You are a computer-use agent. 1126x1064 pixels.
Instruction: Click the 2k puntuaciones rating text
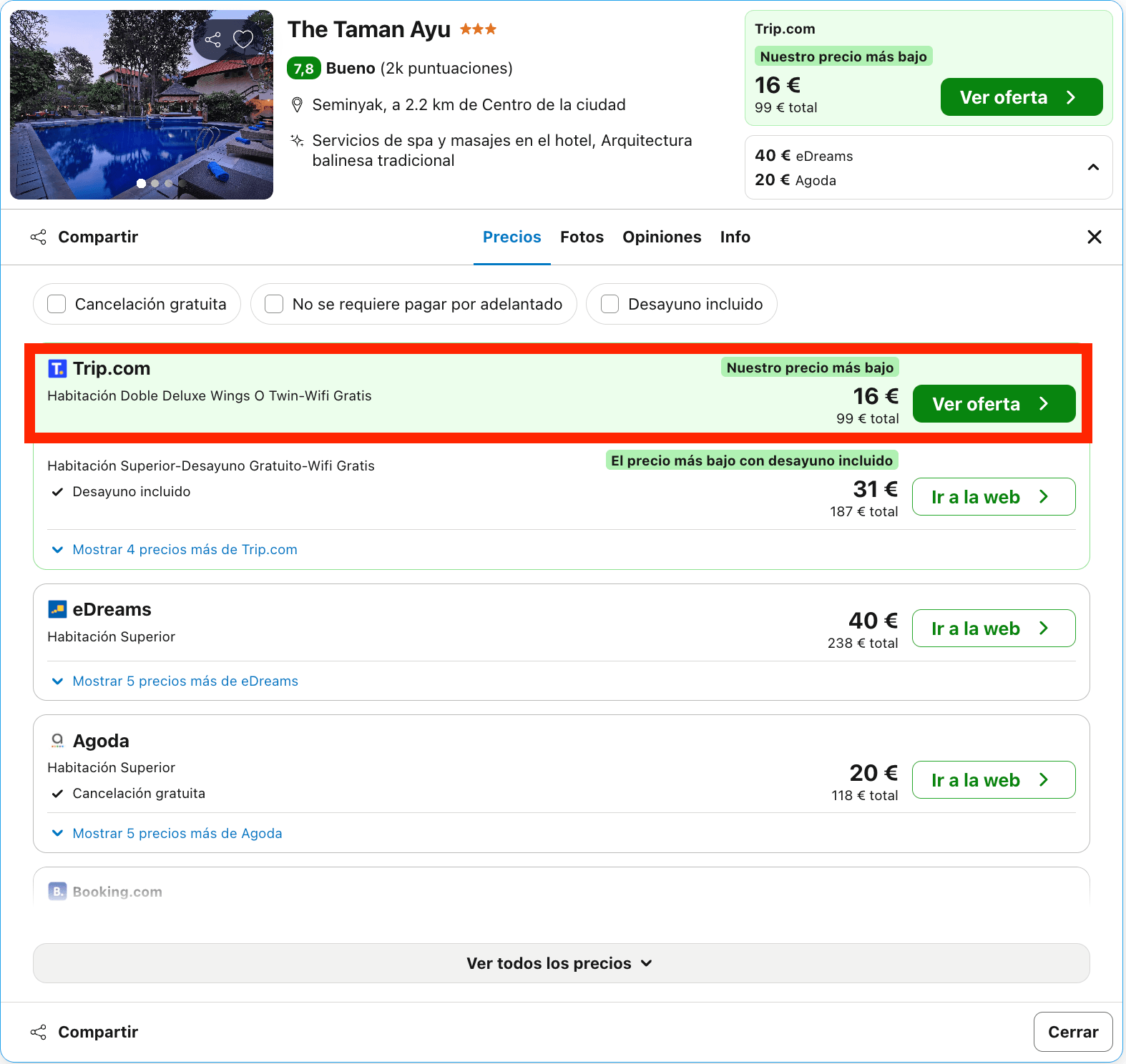446,69
